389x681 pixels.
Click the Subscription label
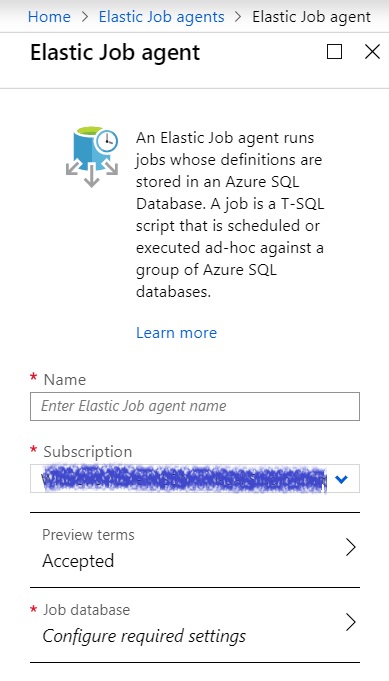pos(87,452)
